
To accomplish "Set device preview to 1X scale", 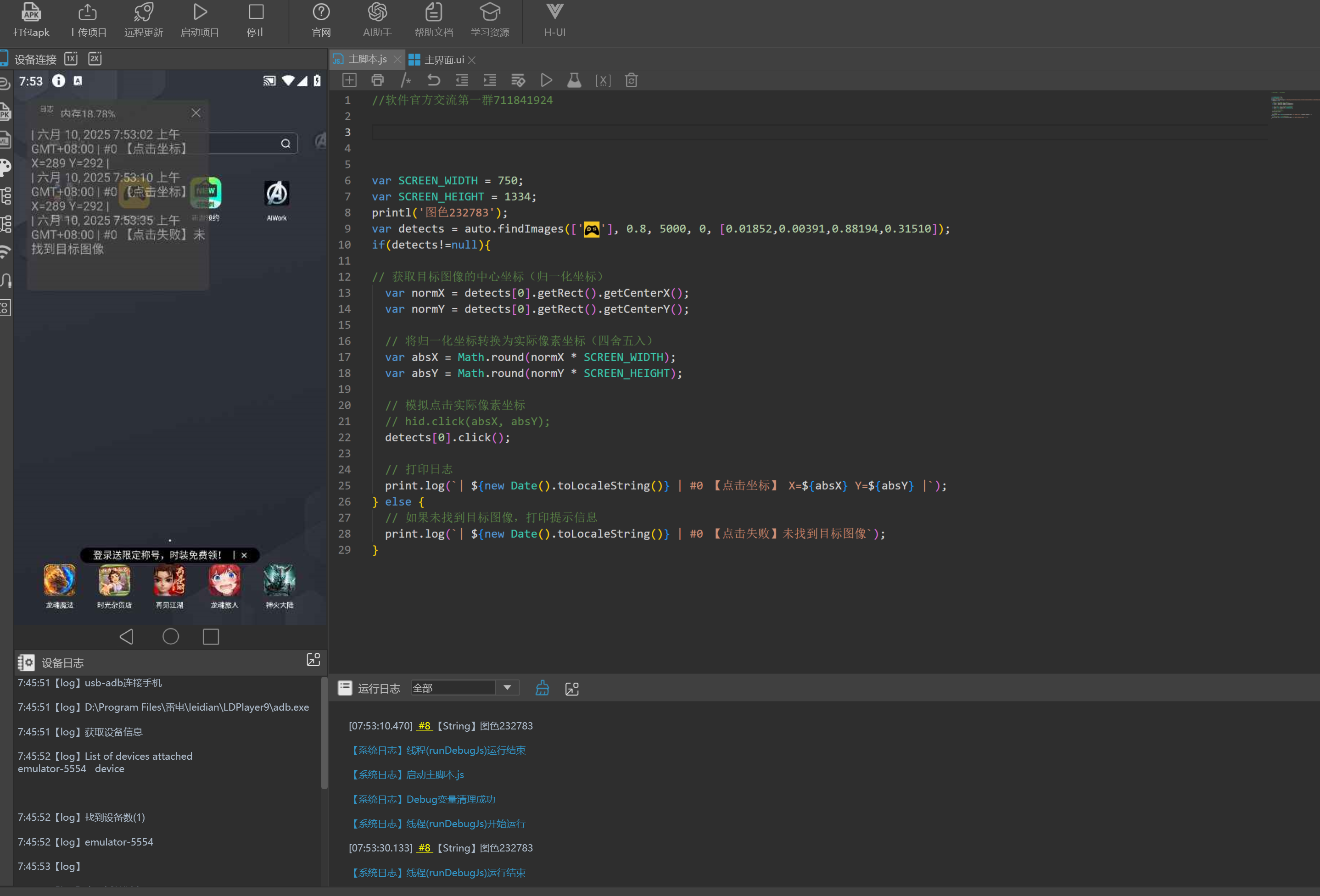I will point(70,58).
